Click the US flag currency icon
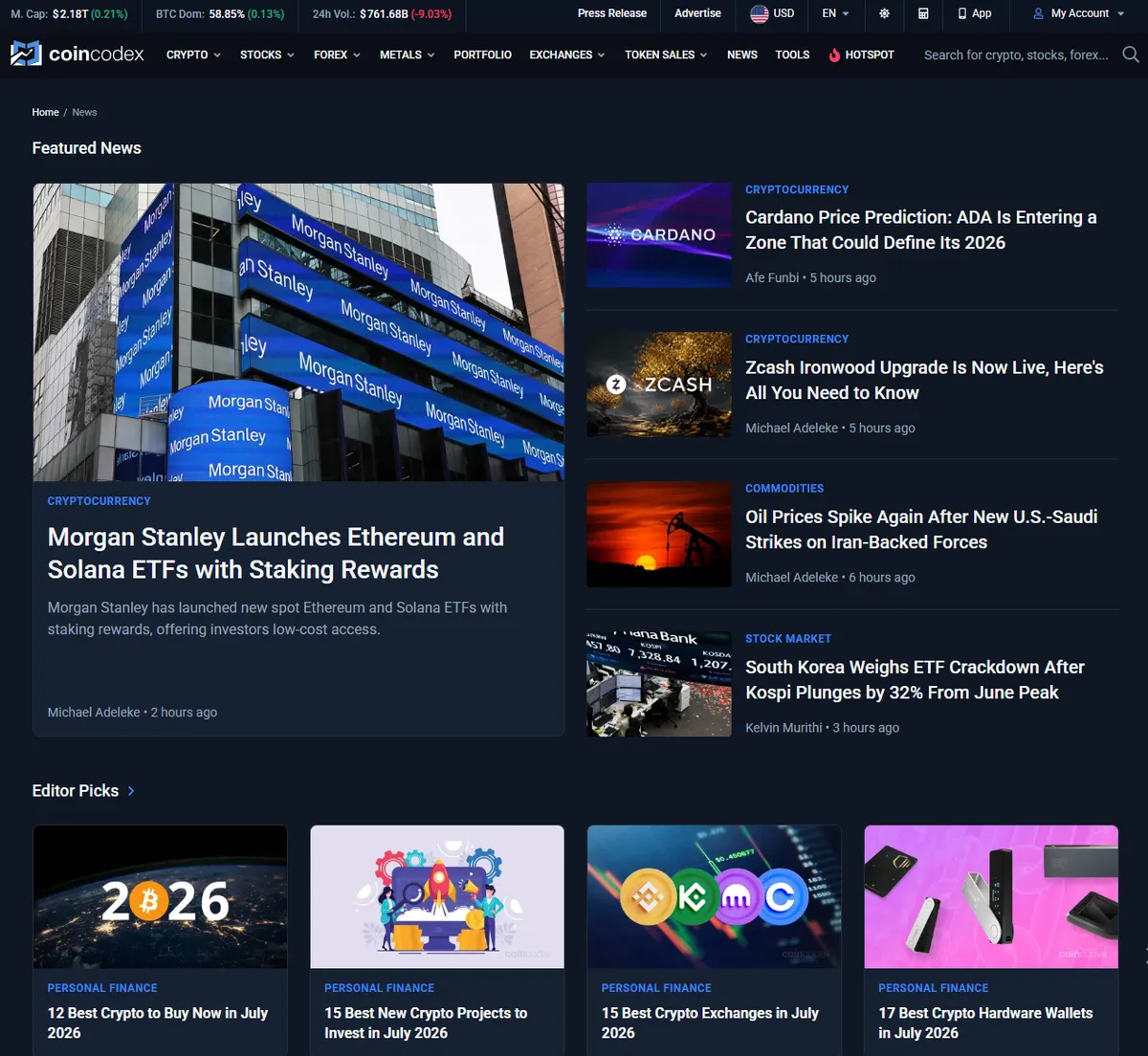 point(760,13)
